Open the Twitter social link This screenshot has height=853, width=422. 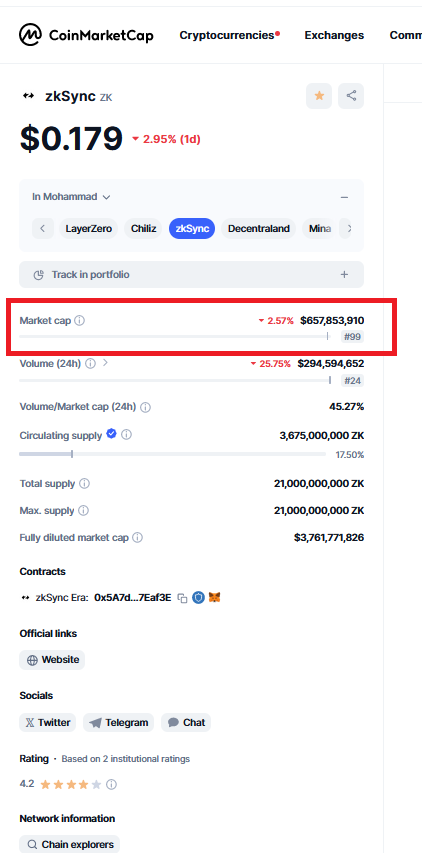point(48,722)
